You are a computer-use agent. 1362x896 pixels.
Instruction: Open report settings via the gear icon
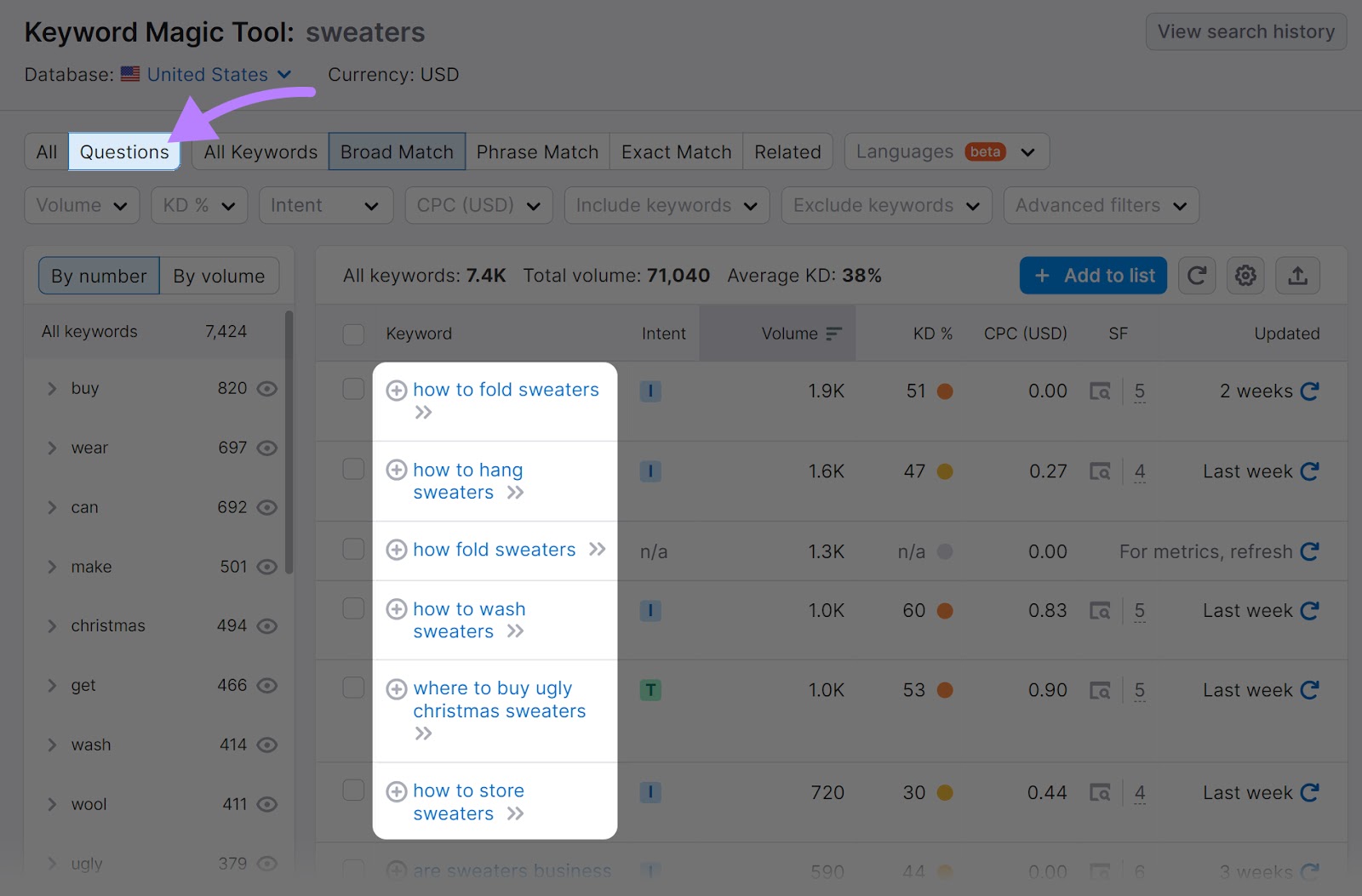pos(1245,276)
